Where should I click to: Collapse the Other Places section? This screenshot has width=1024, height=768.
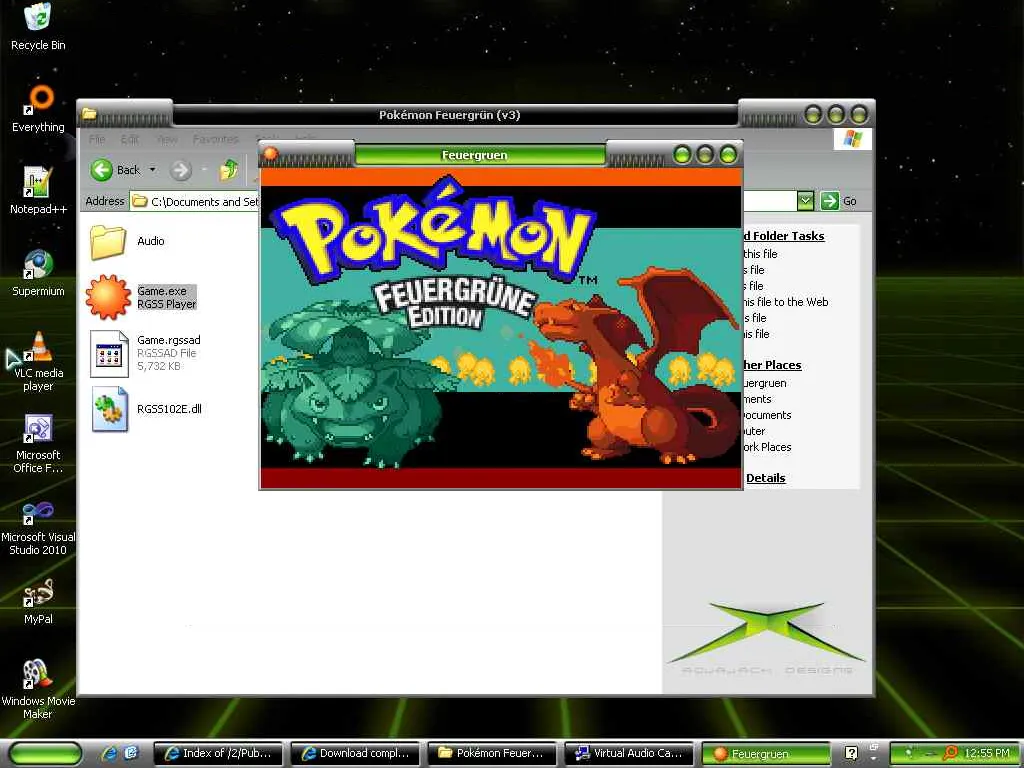[772, 366]
